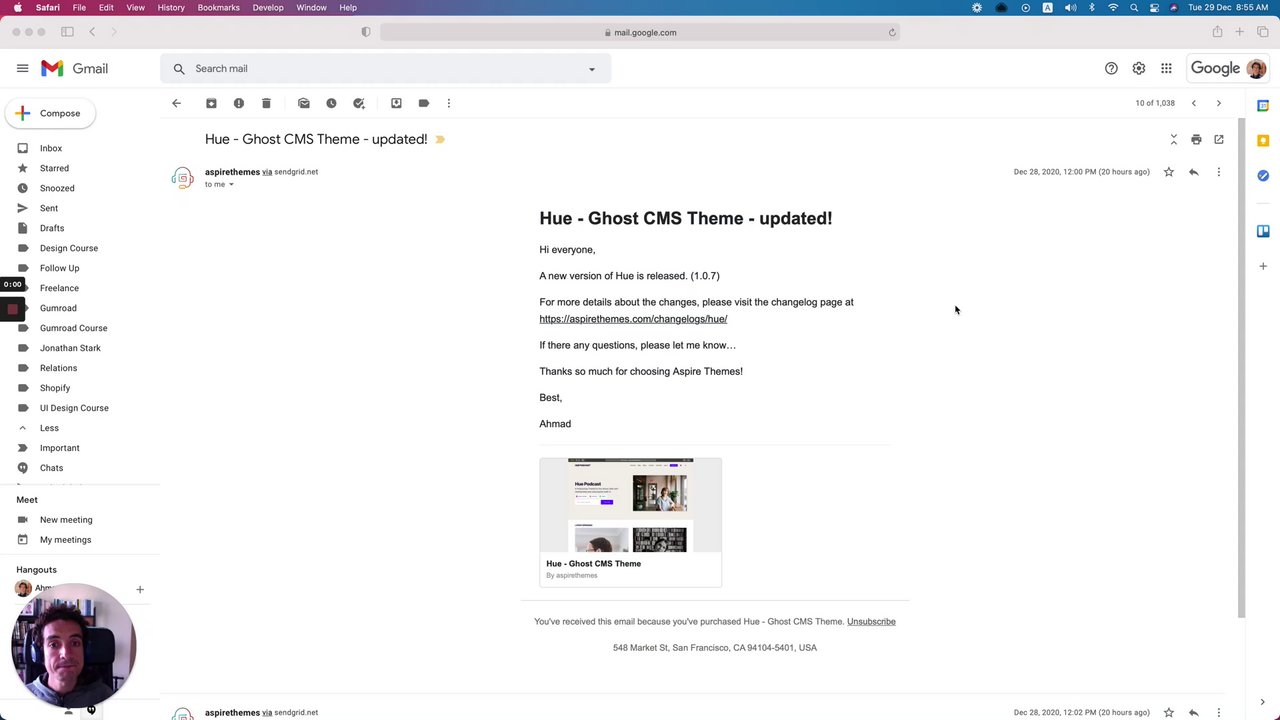This screenshot has width=1280, height=720.
Task: Click the Search mail field
Action: click(385, 69)
